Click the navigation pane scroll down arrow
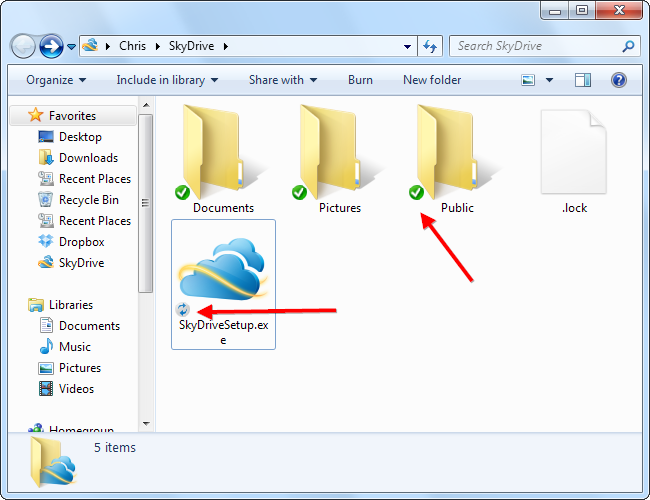Screen dimensions: 650x500 [x=146, y=424]
